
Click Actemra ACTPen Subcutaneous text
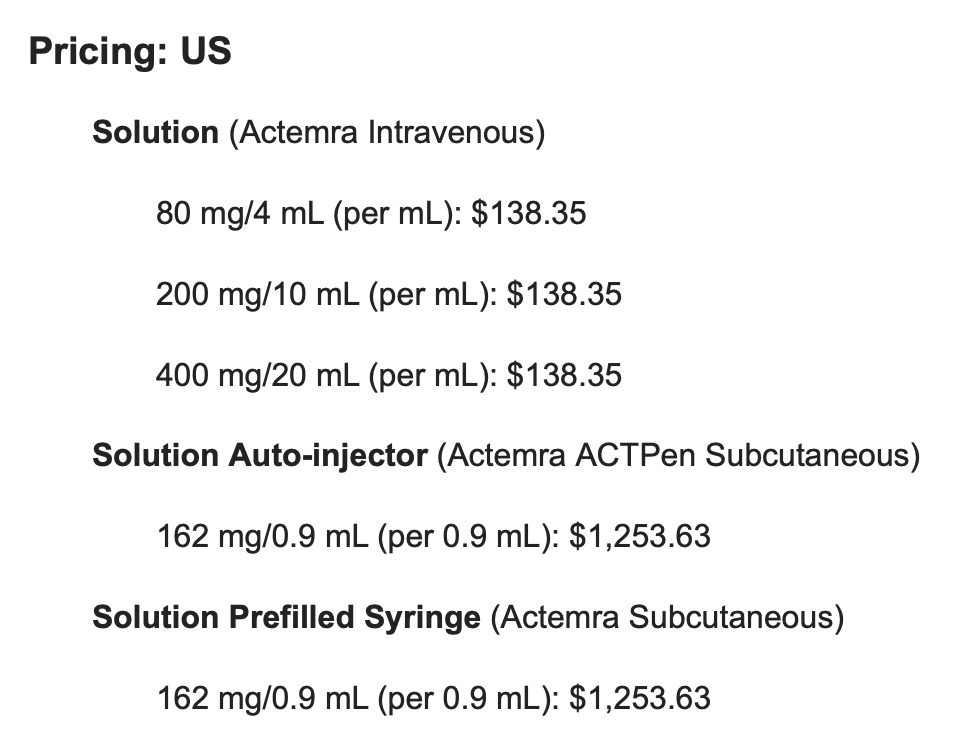click(679, 455)
